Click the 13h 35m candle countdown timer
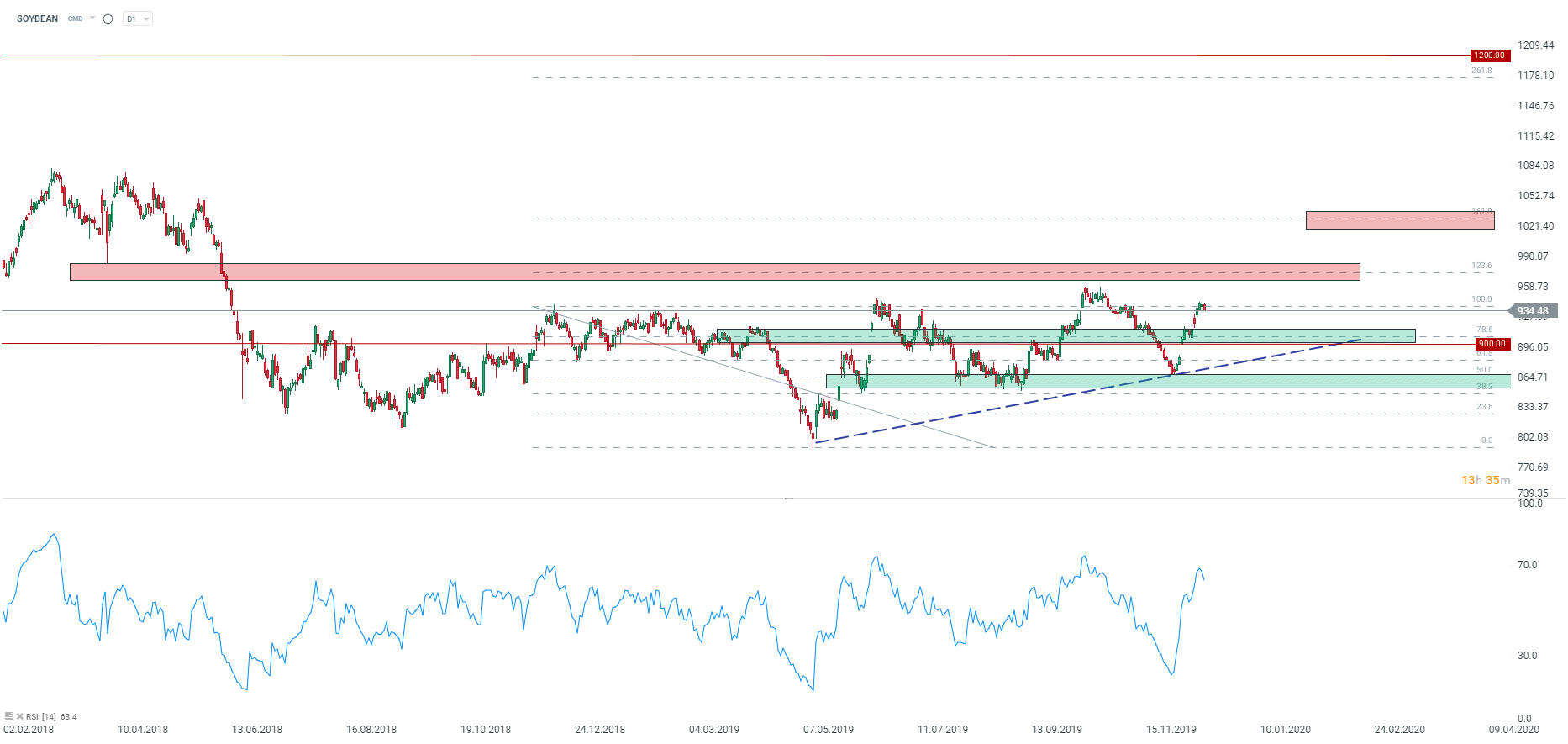Viewport: 1568px width, 744px height. click(x=1486, y=480)
